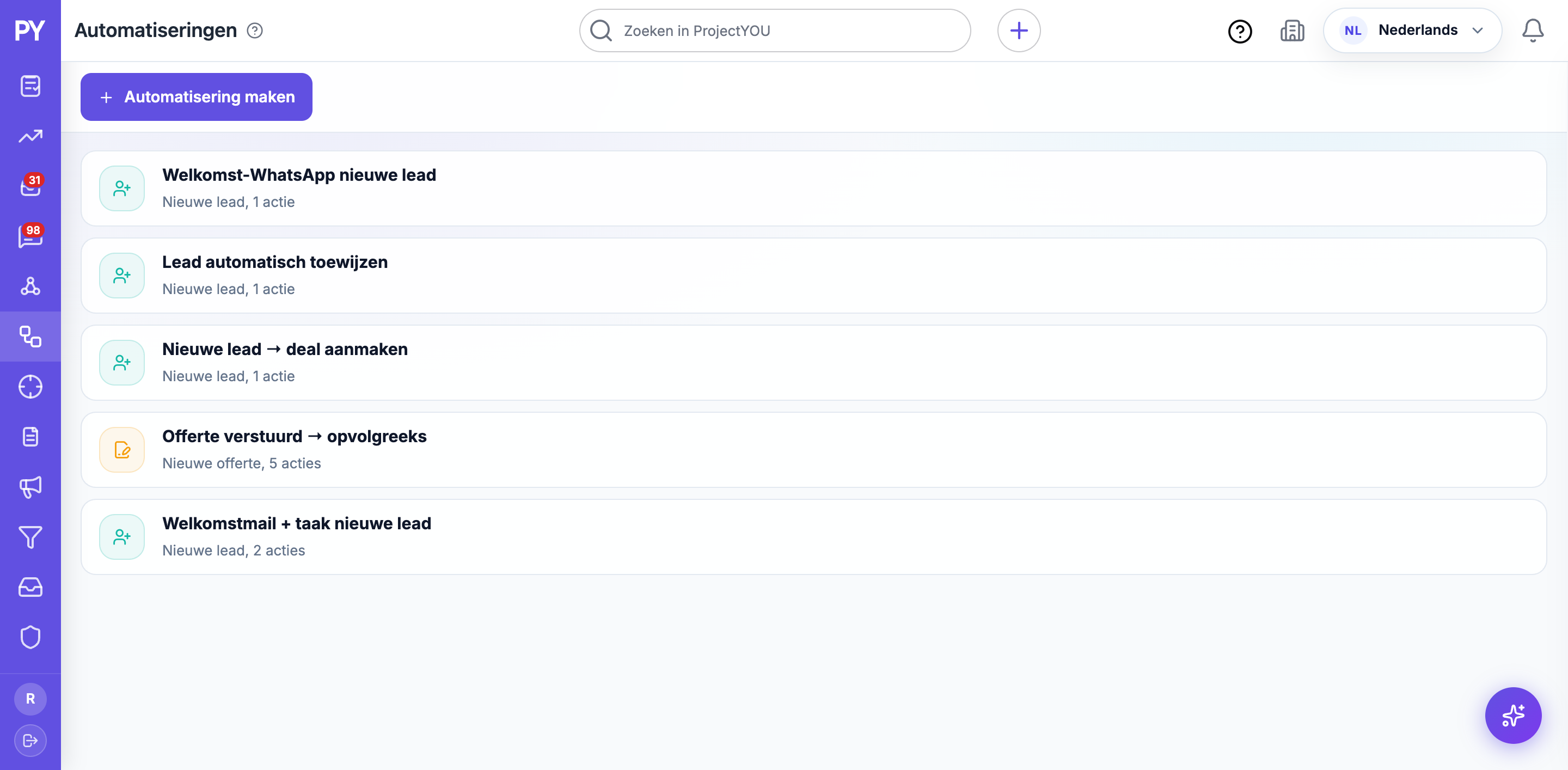Click the logout icon in sidebar

(x=30, y=741)
